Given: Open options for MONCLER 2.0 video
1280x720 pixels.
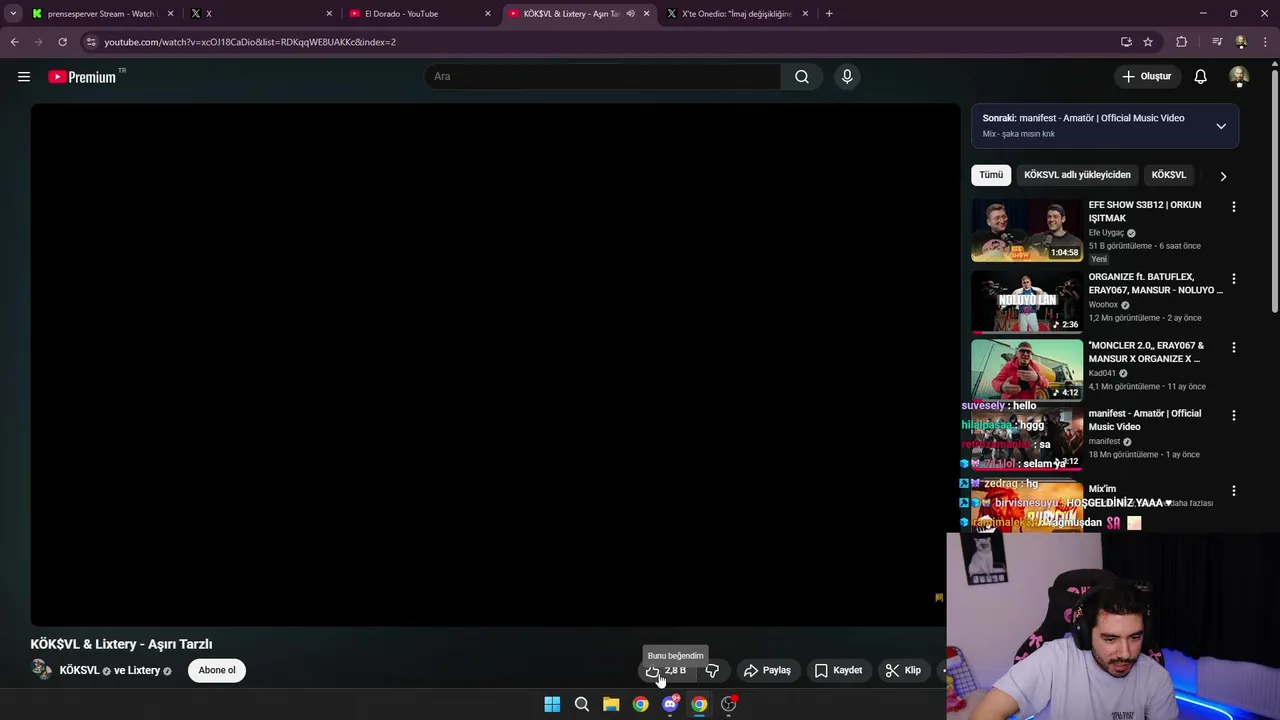Looking at the screenshot, I should coord(1233,348).
